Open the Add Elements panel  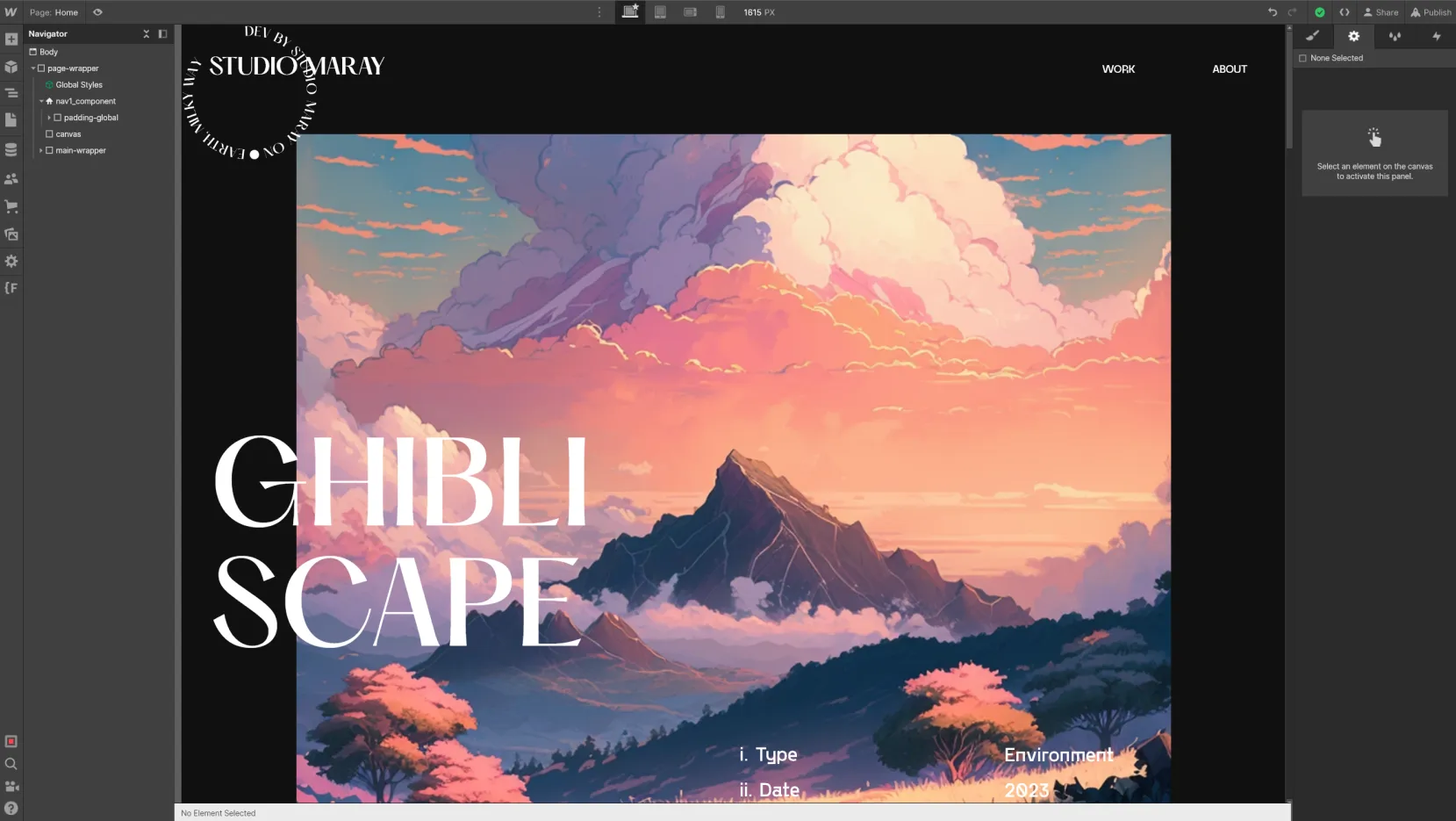(x=11, y=40)
